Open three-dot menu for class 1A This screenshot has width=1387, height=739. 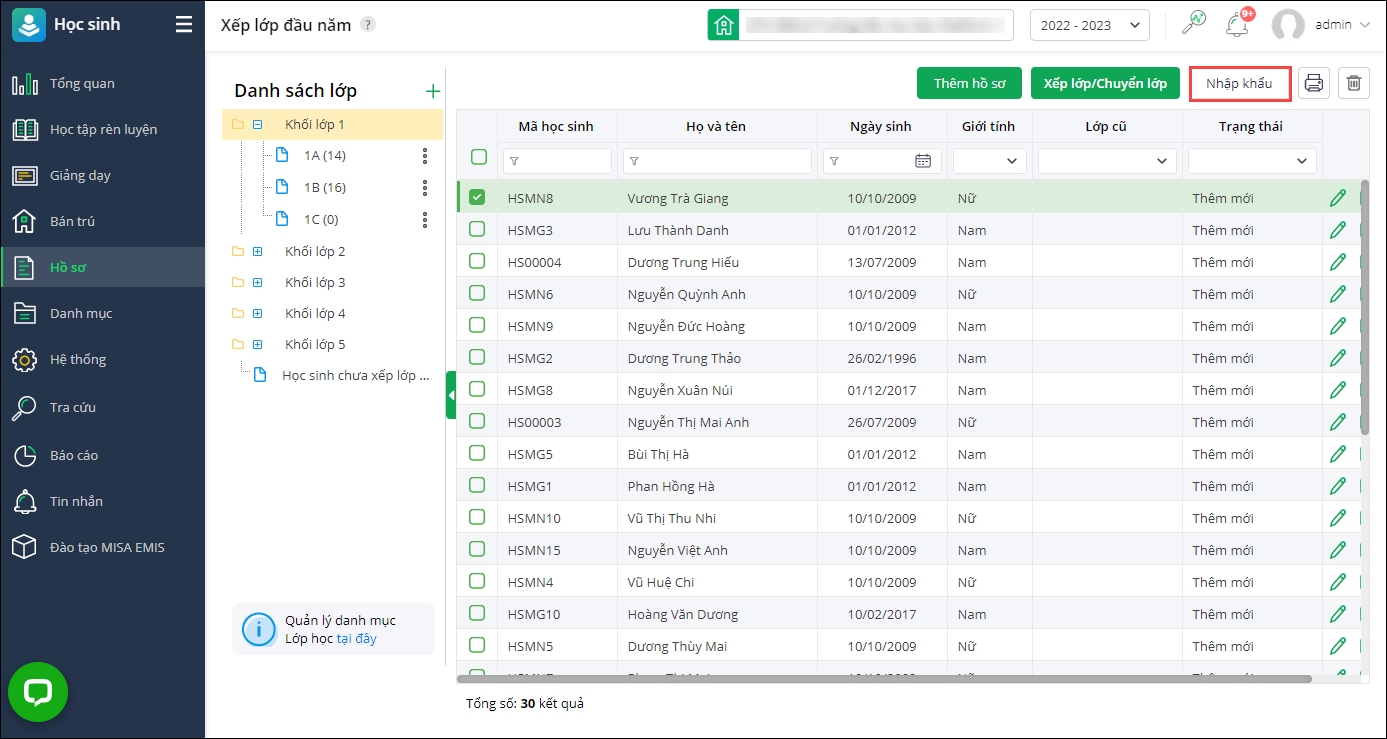click(x=425, y=156)
